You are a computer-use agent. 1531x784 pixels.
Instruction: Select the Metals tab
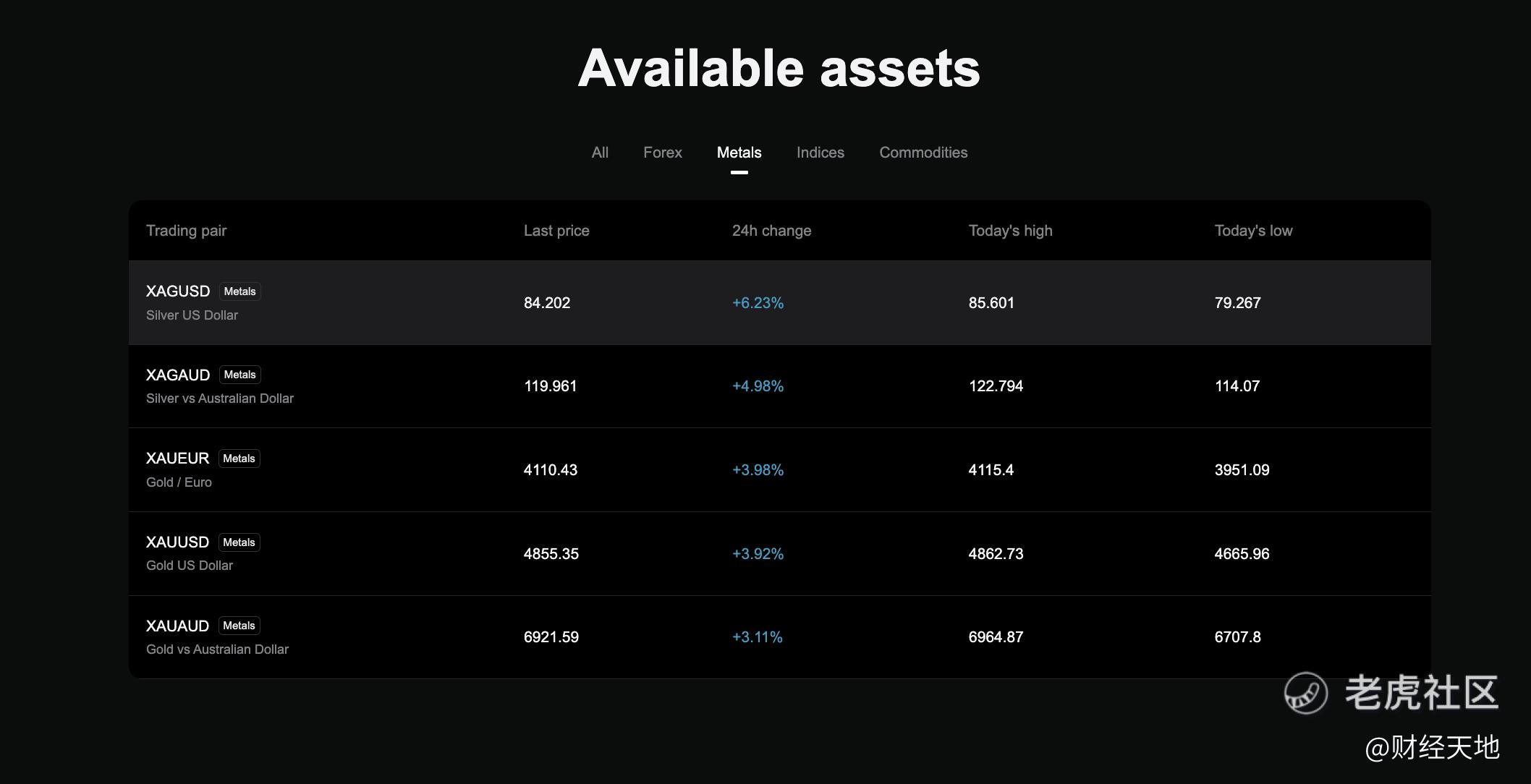pos(739,153)
